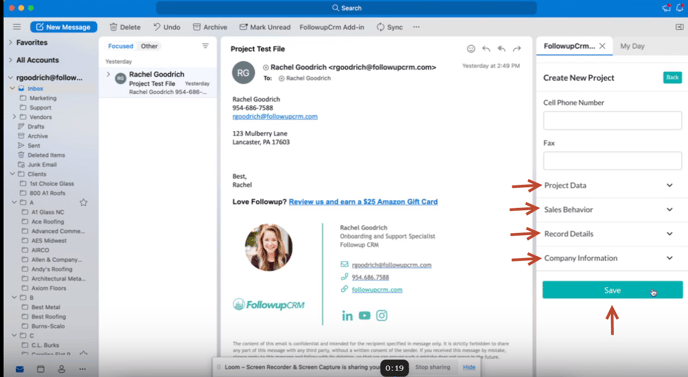
Task: Open the Ace Roofing folder
Action: click(47, 222)
